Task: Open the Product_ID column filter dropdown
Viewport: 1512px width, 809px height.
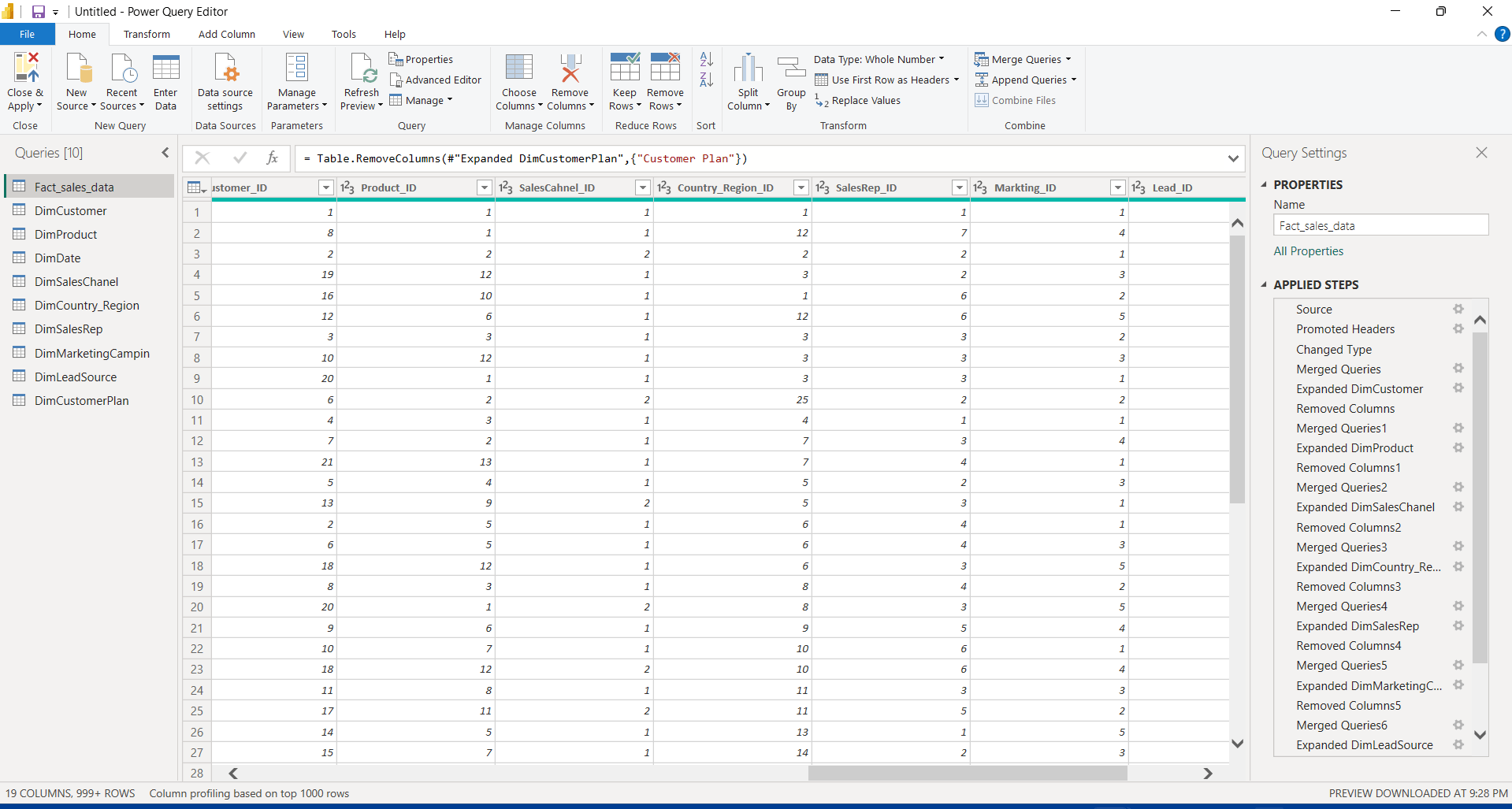Action: 484,187
